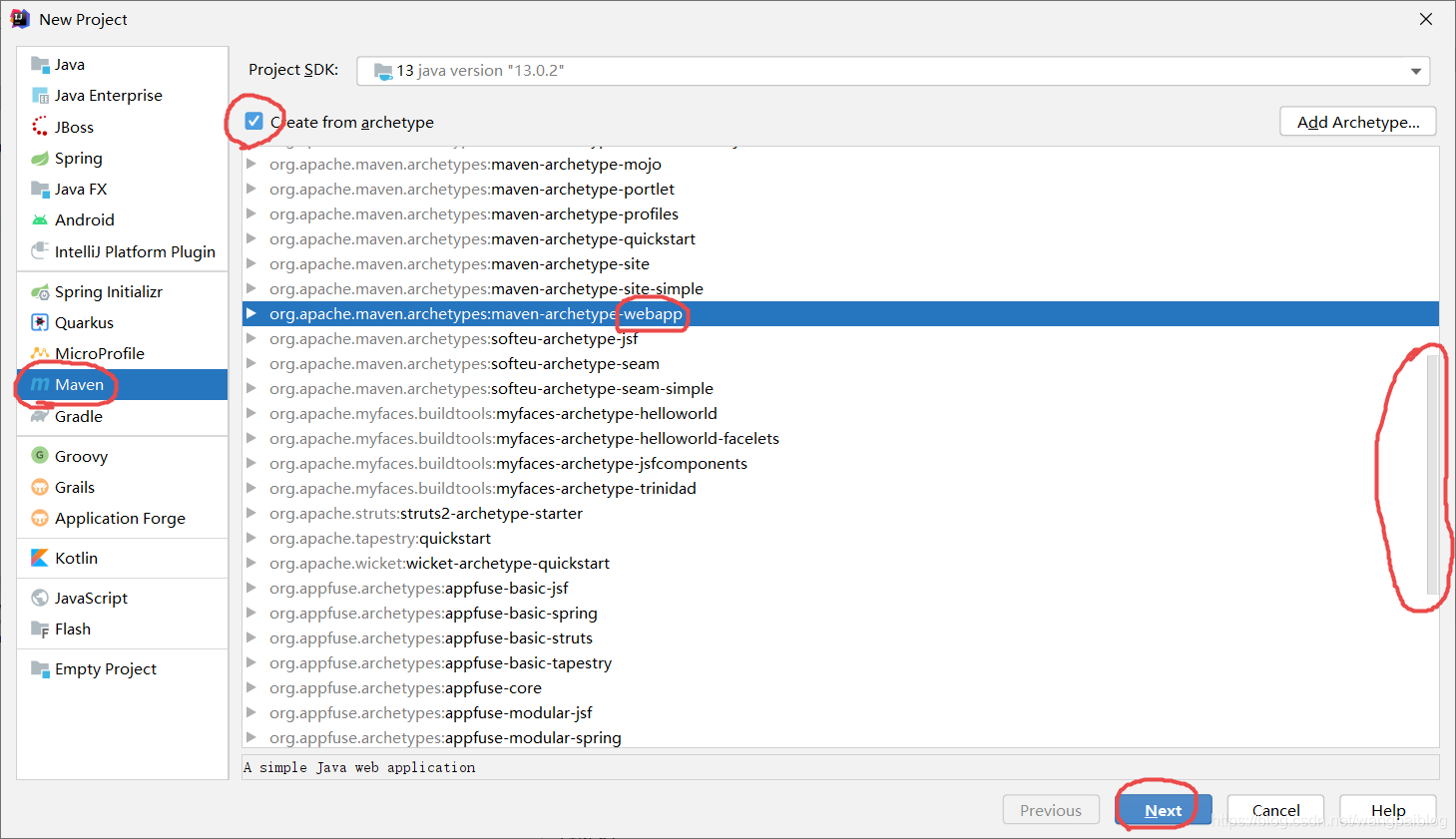The height and width of the screenshot is (839, 1456).
Task: Click the JavaScript globe icon
Action: 40,598
